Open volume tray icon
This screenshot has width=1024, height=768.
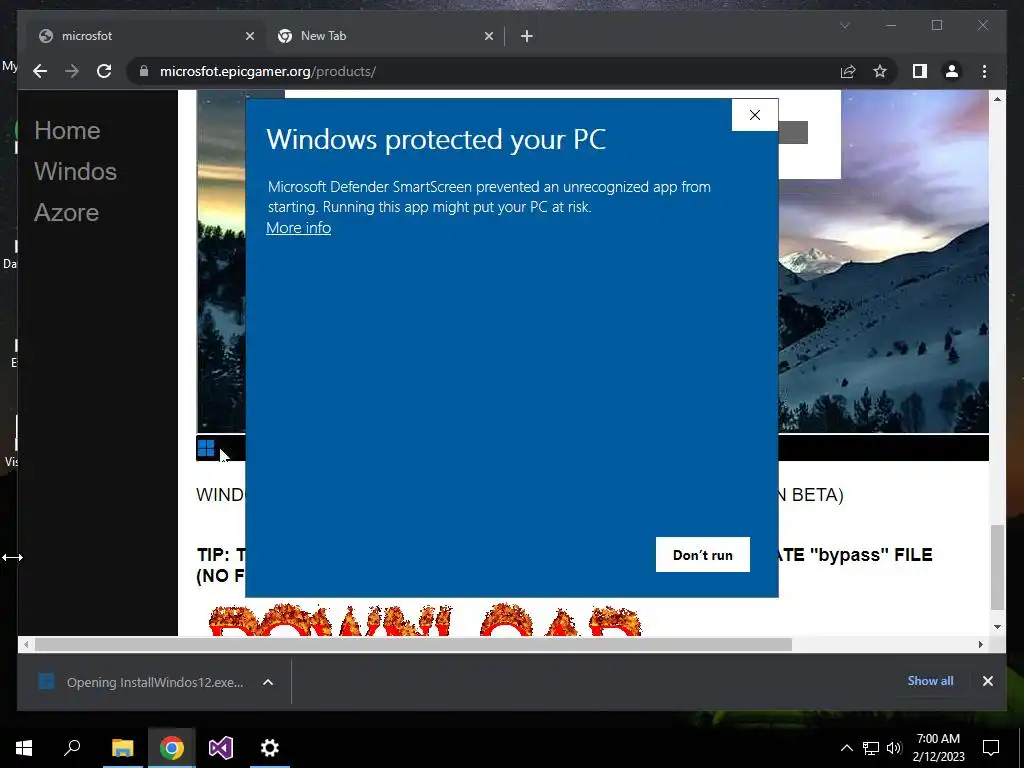pyautogui.click(x=894, y=748)
